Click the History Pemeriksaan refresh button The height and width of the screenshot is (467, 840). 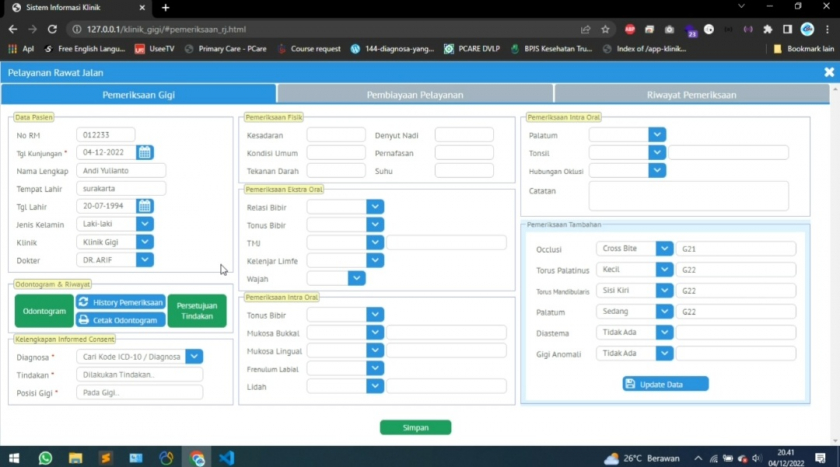click(x=120, y=302)
